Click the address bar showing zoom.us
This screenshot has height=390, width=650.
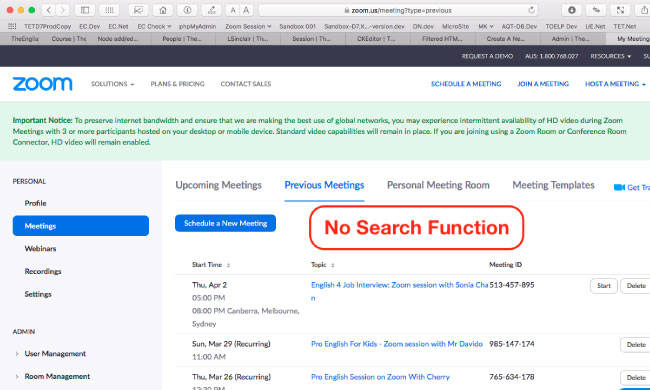coord(398,10)
